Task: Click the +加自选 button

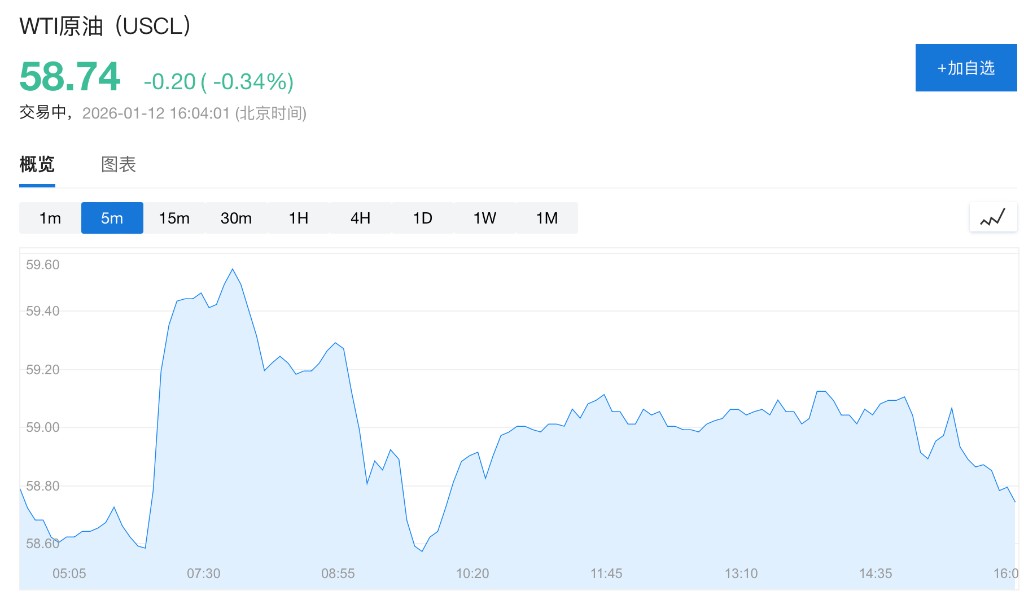Action: tap(965, 68)
